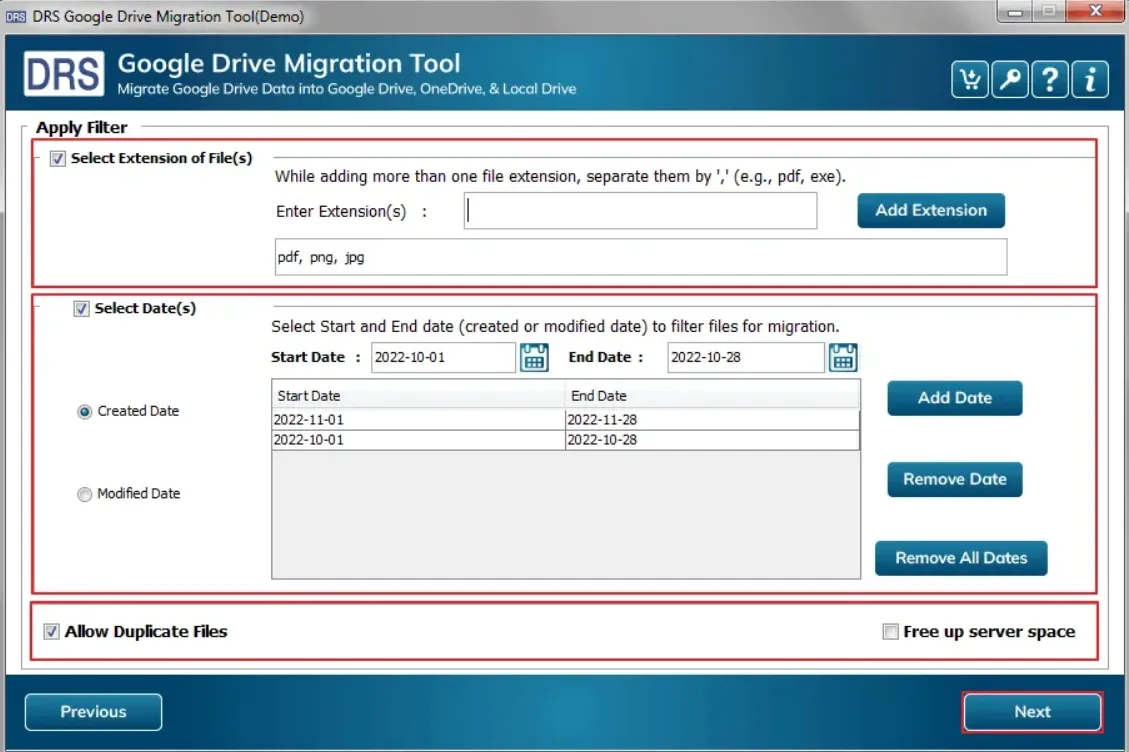Image resolution: width=1129 pixels, height=752 pixels.
Task: Click the DRS logo in header
Action: coord(63,74)
